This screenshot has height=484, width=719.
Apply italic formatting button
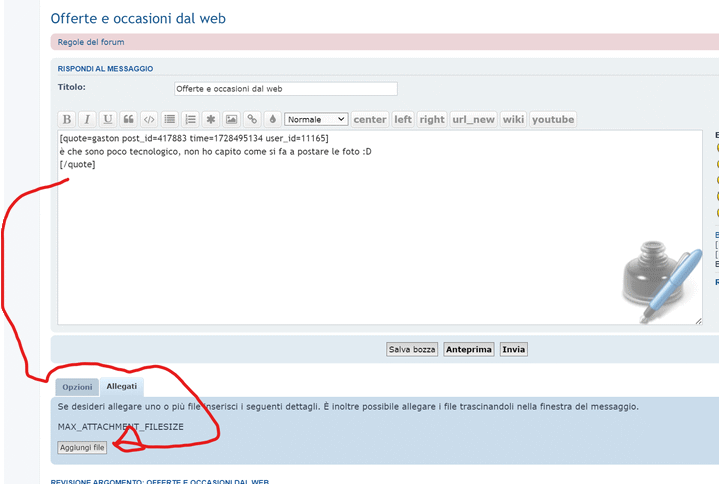(x=87, y=119)
